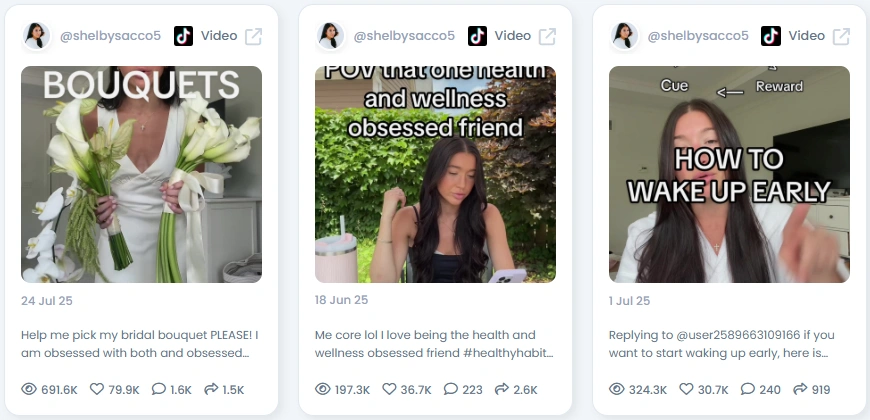Click the heart icon with 79.9K likes
The image size is (870, 420).
click(97, 389)
